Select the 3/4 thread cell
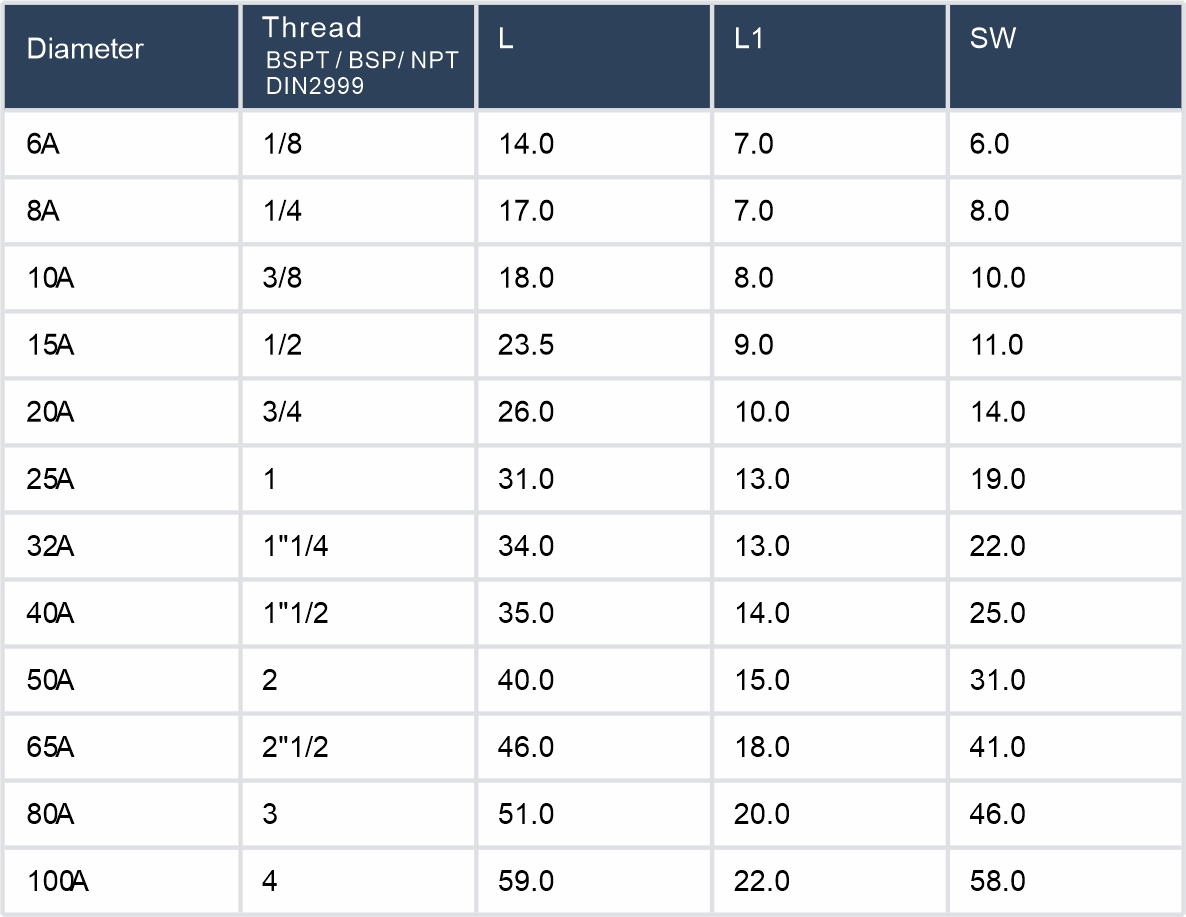1186x917 pixels. click(x=282, y=412)
